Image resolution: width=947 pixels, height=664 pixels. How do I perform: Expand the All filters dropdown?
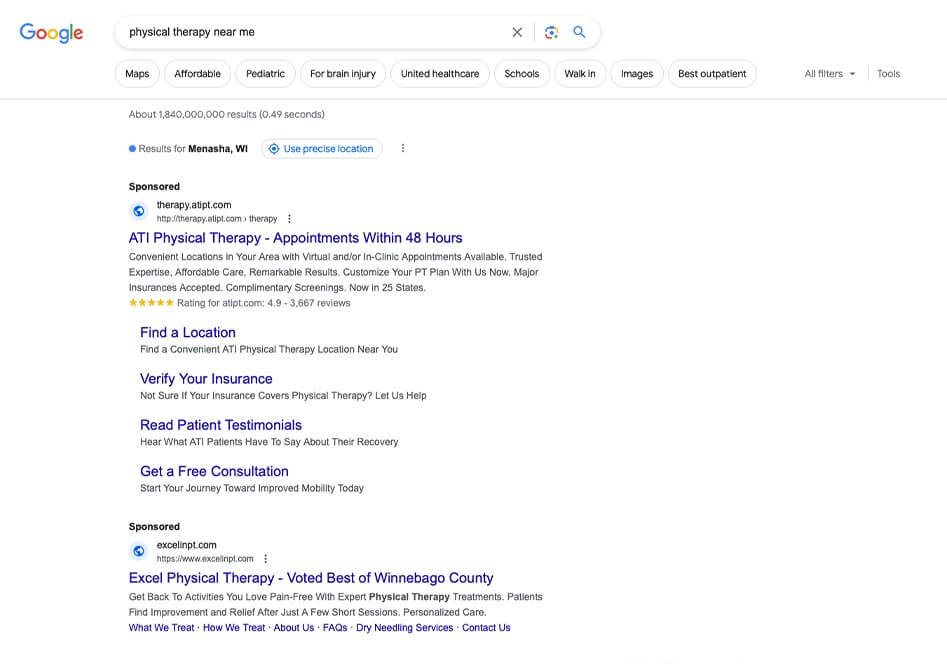pos(829,74)
